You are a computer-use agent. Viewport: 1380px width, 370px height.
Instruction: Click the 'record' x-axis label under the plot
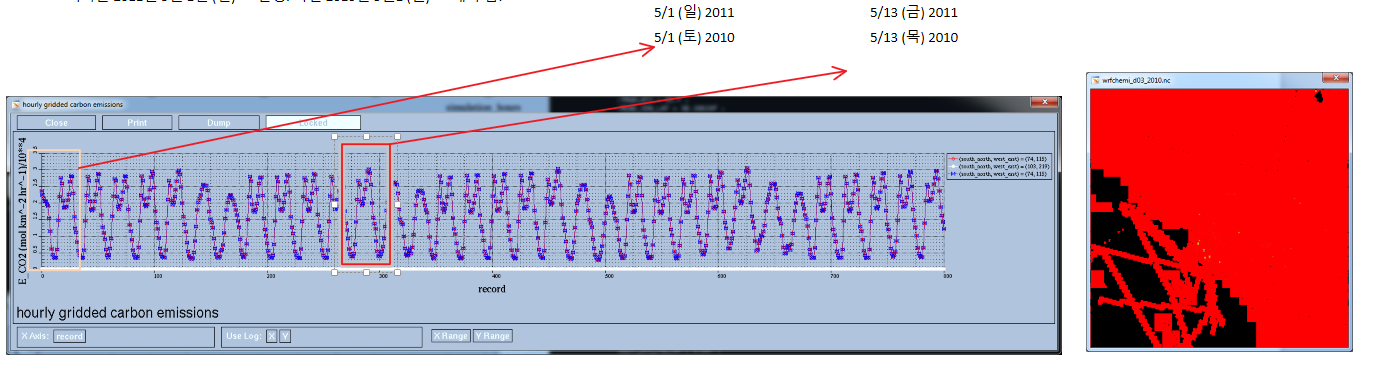[x=491, y=289]
